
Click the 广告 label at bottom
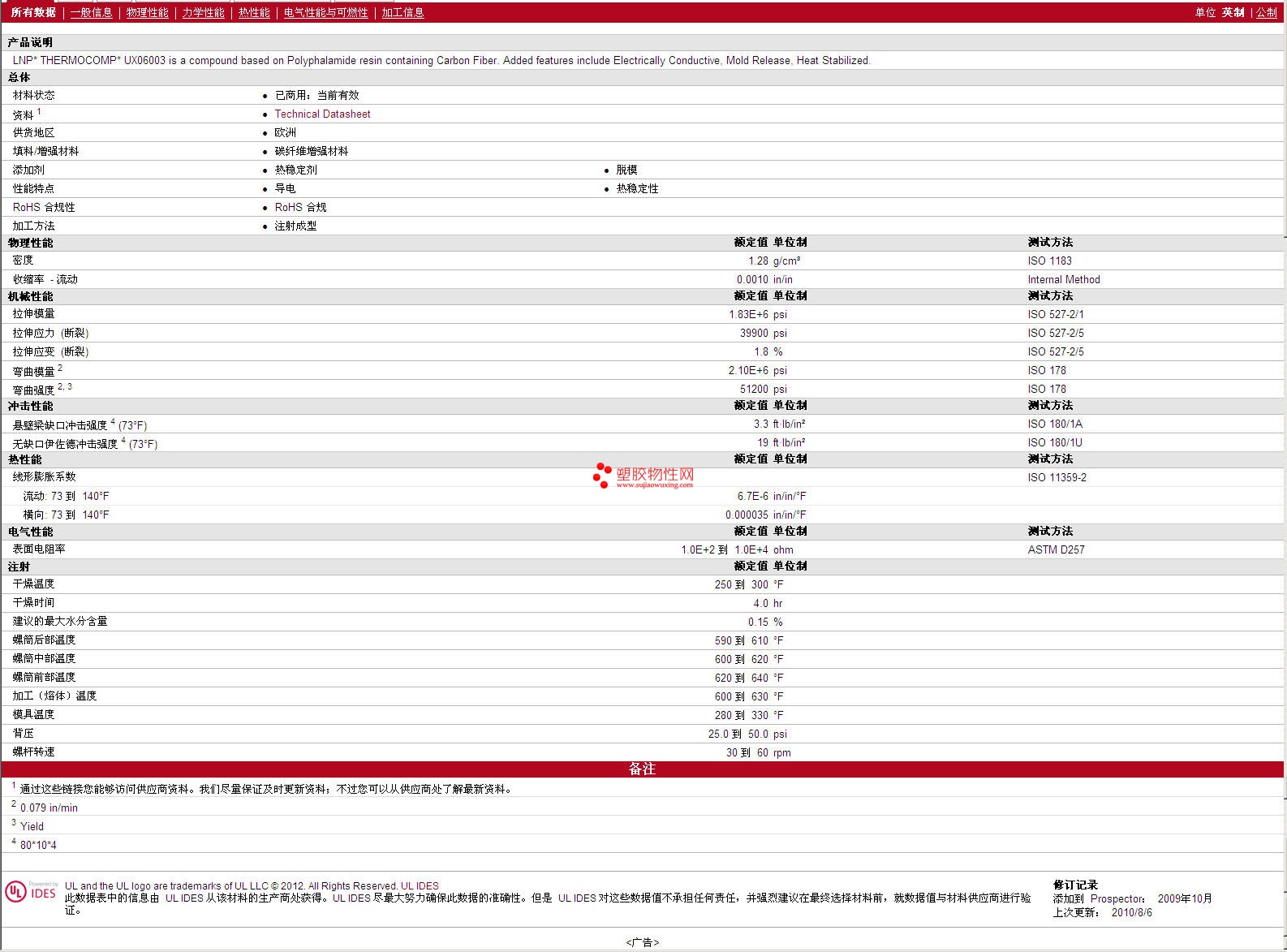642,943
